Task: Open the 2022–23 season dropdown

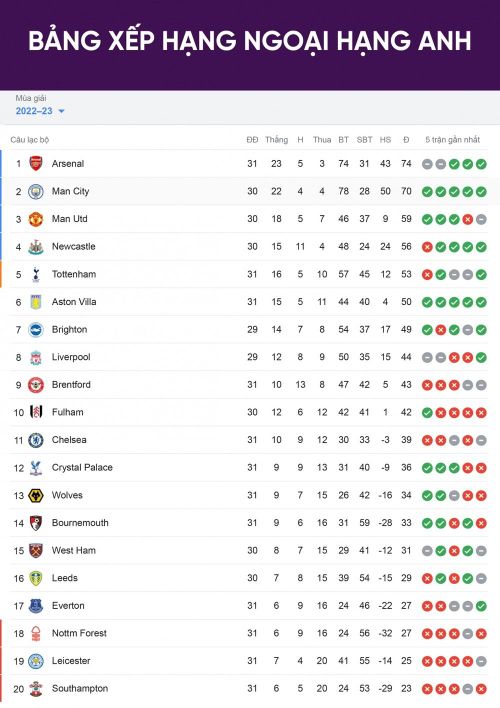Action: click(40, 111)
